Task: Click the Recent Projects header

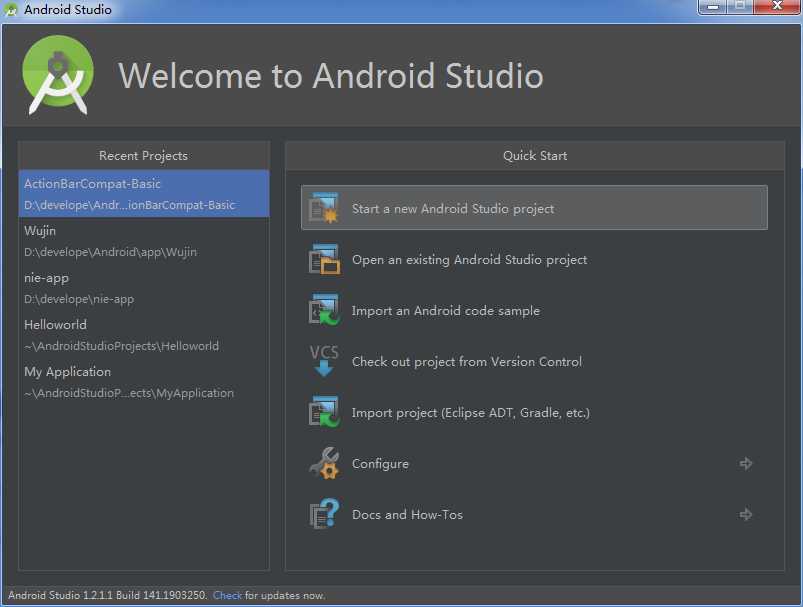Action: click(143, 156)
